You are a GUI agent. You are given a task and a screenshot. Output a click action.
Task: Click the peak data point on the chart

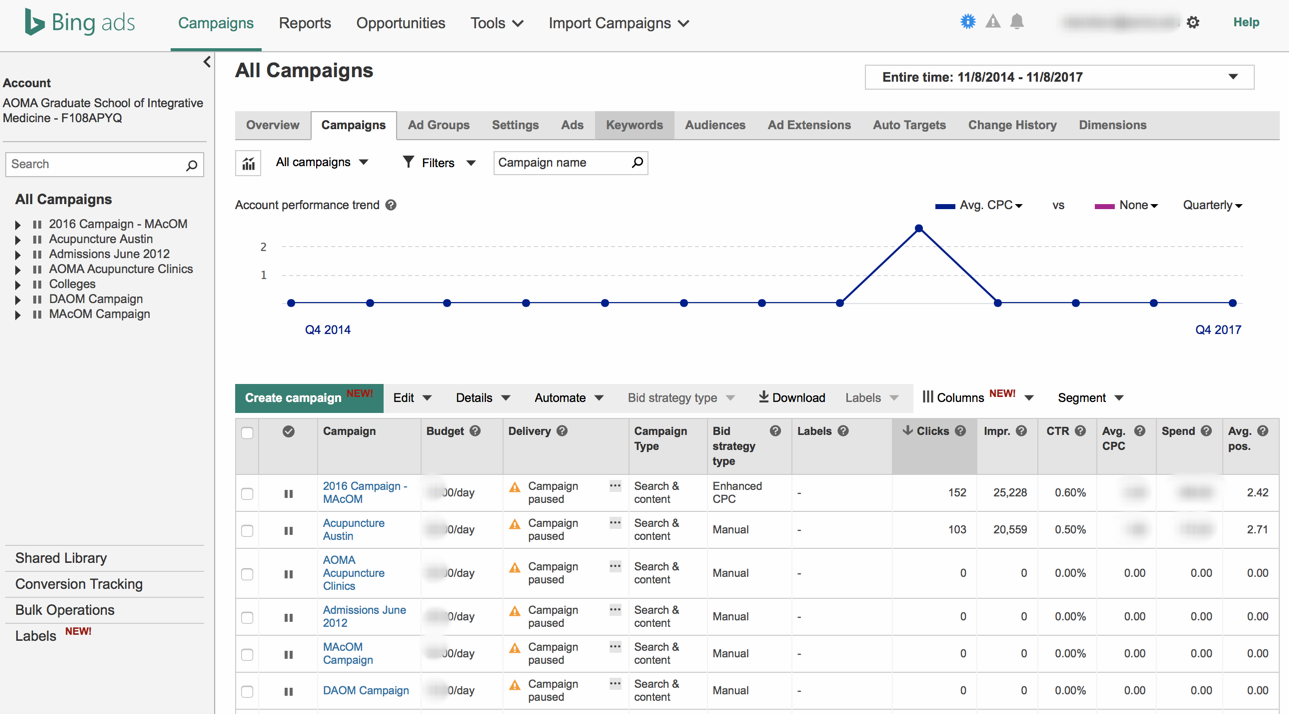(x=919, y=229)
